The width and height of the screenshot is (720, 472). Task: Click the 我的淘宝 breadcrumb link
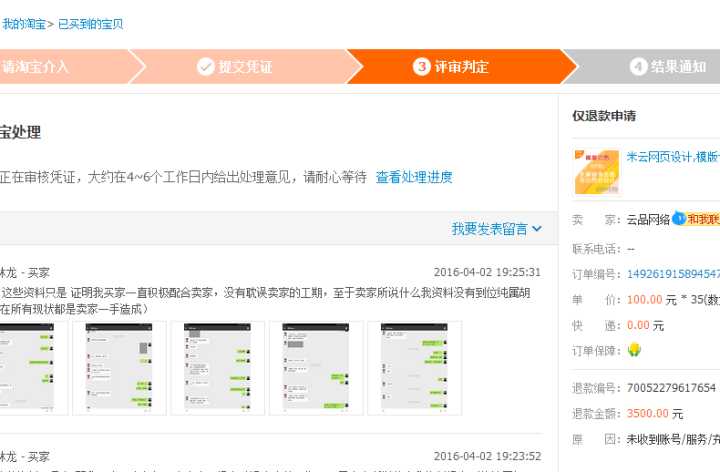coord(22,23)
